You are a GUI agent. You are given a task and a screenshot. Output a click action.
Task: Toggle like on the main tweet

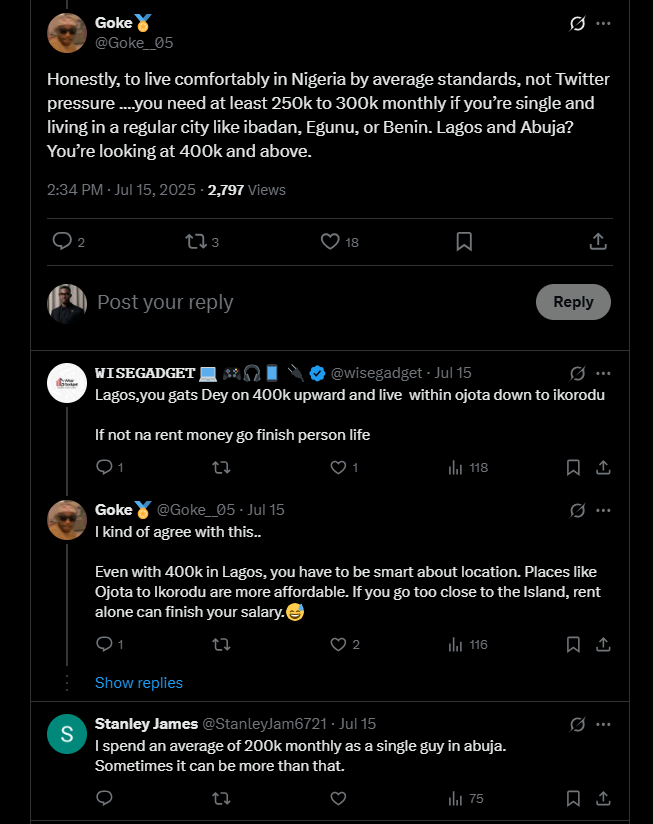[328, 240]
